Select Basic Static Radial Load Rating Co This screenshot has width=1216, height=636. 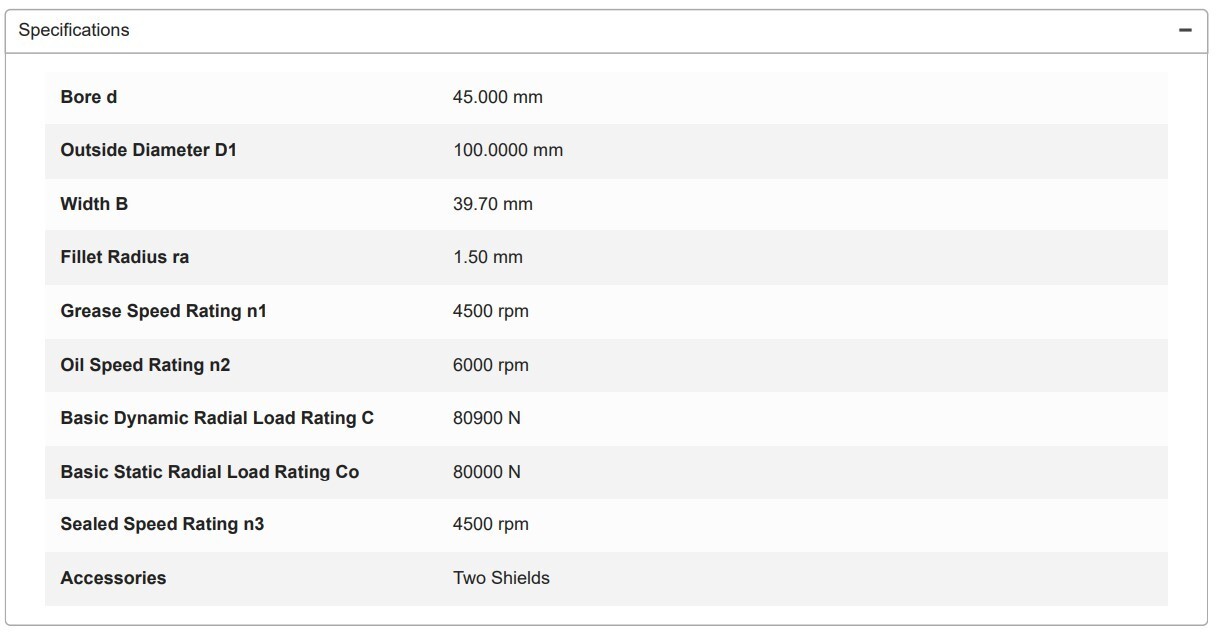pyautogui.click(x=210, y=472)
